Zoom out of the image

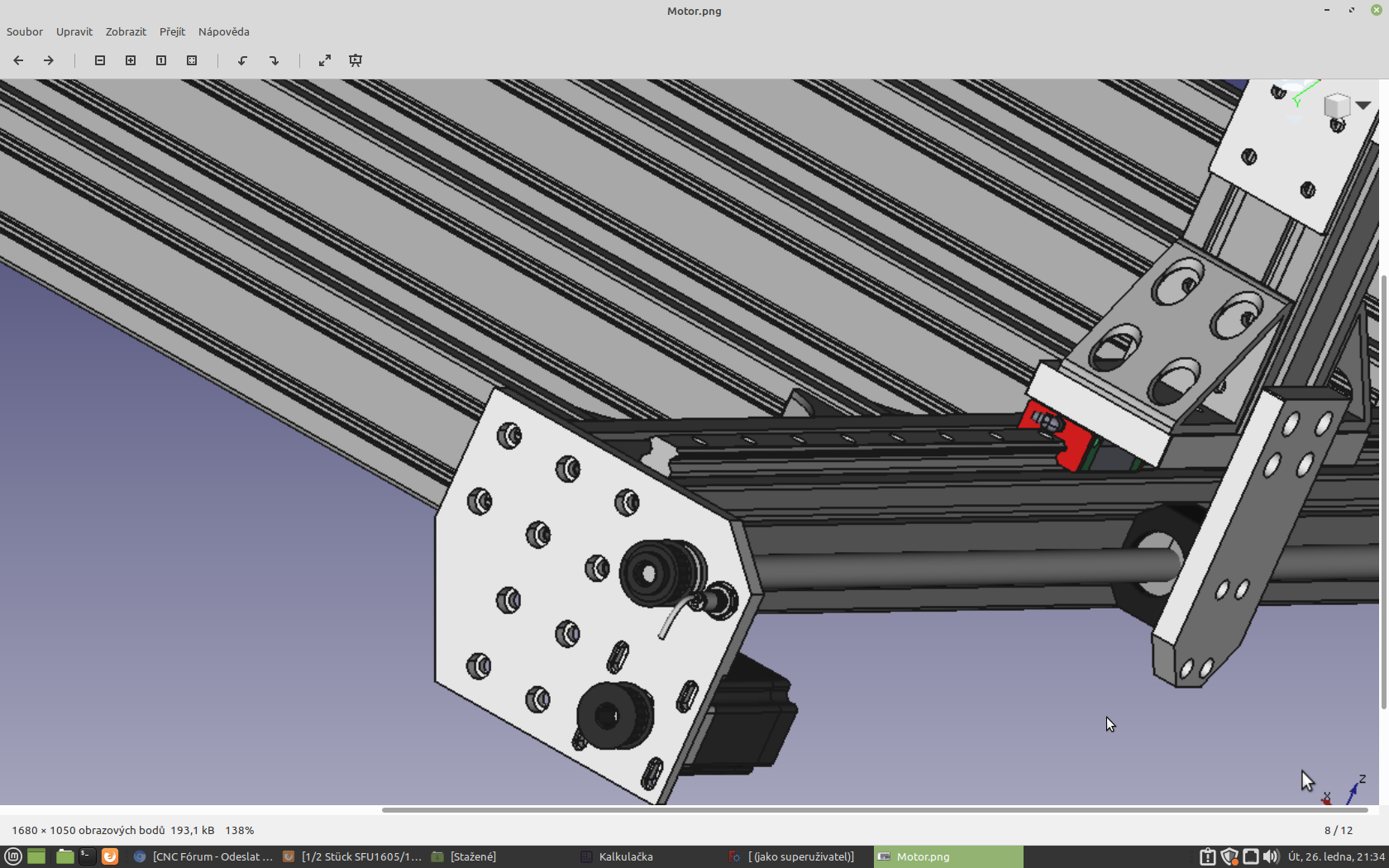[100, 60]
